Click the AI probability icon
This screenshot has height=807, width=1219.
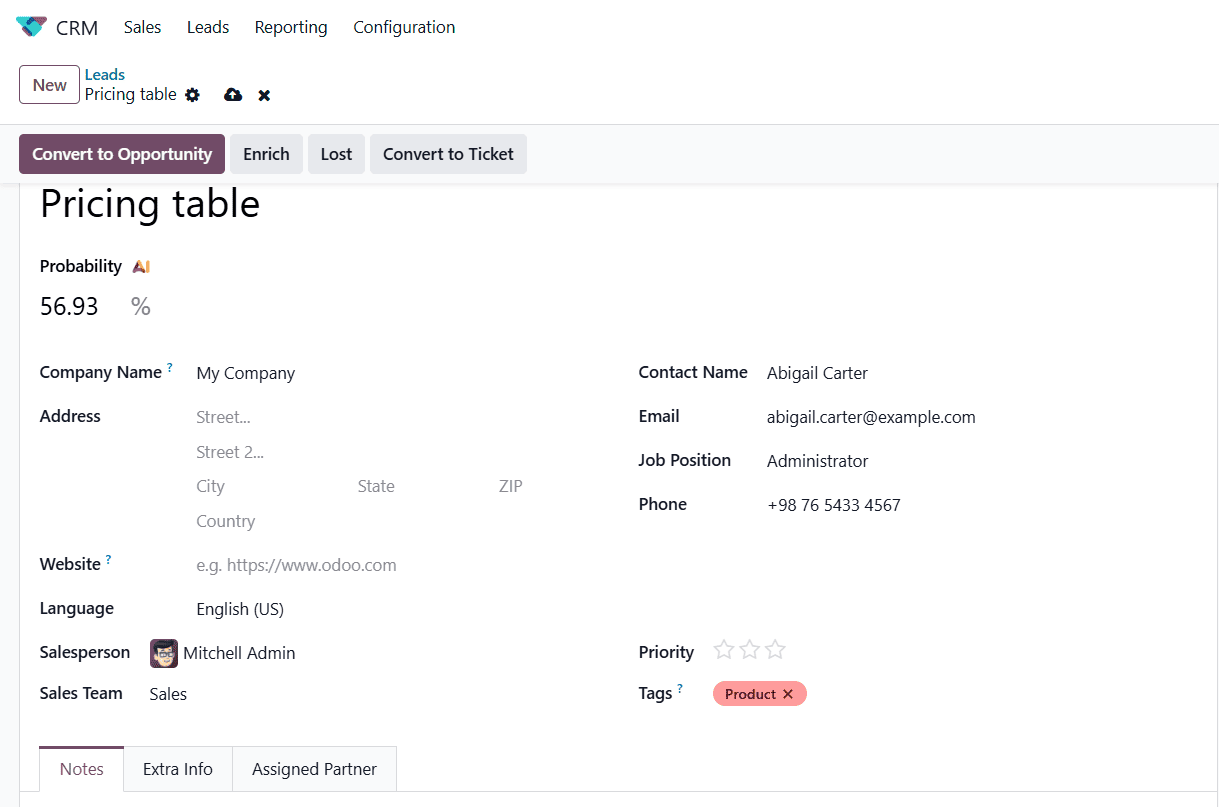pos(141,266)
